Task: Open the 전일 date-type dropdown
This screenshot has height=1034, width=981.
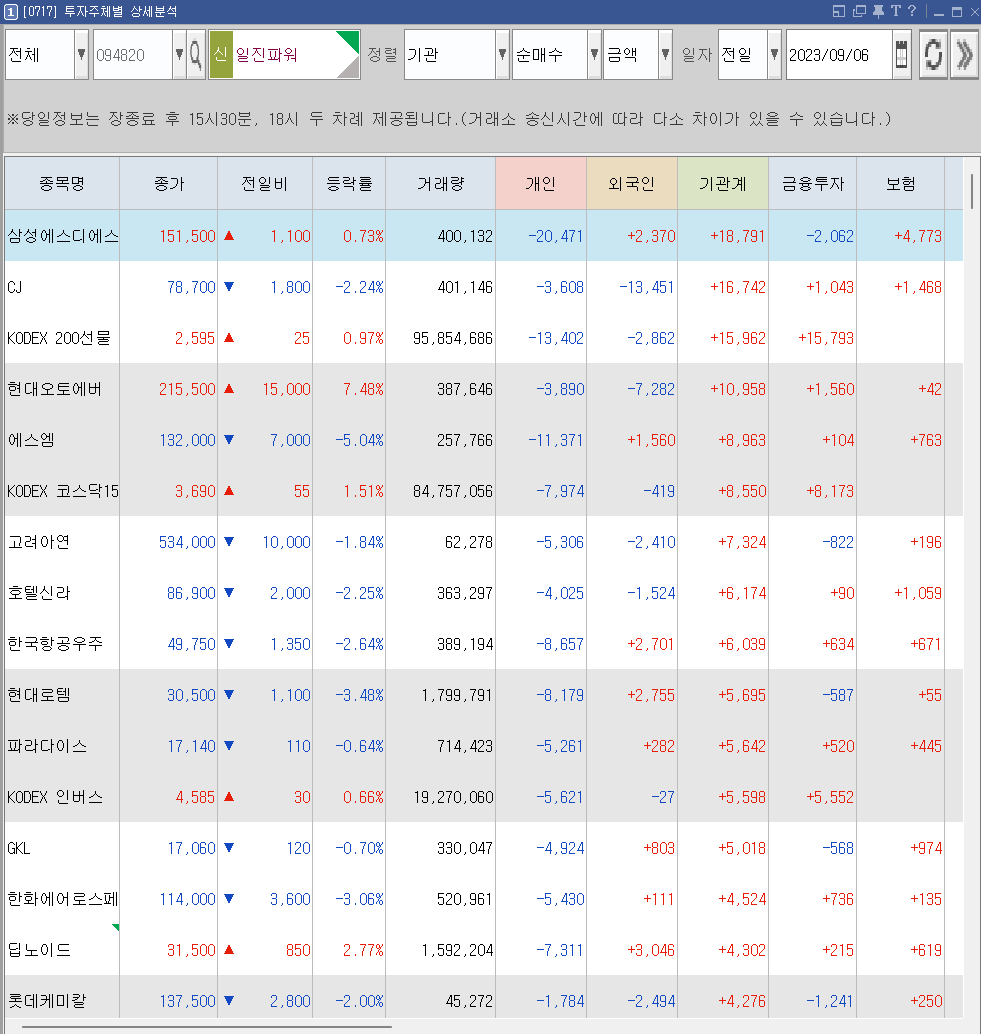Action: [x=775, y=55]
